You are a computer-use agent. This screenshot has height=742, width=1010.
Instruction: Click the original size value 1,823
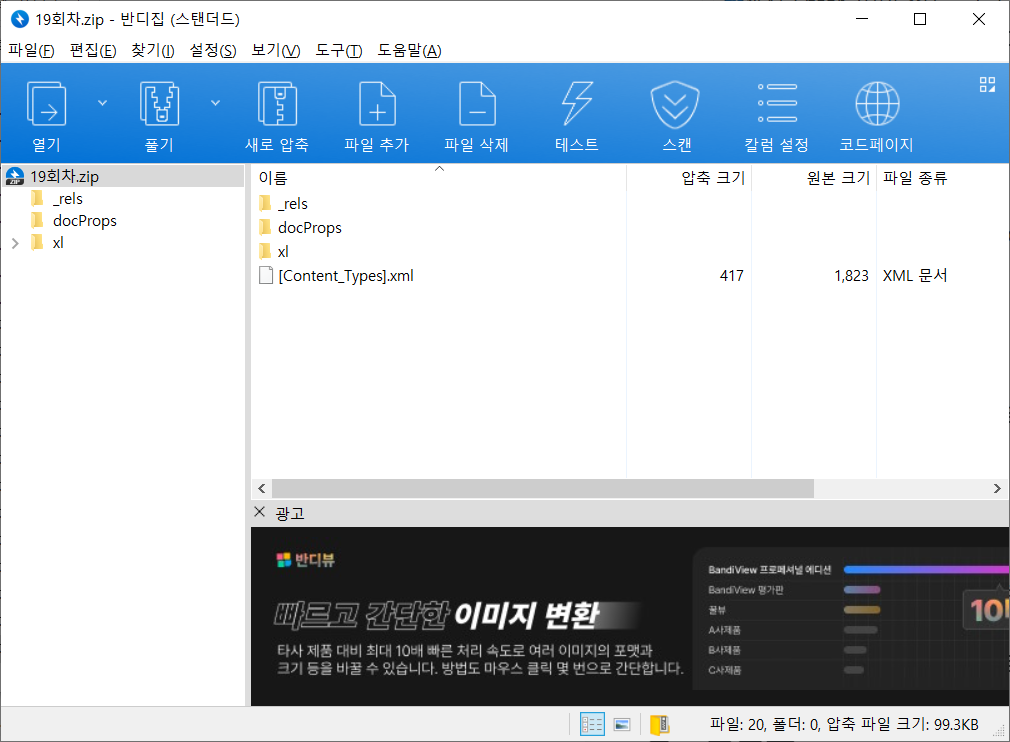coord(852,276)
